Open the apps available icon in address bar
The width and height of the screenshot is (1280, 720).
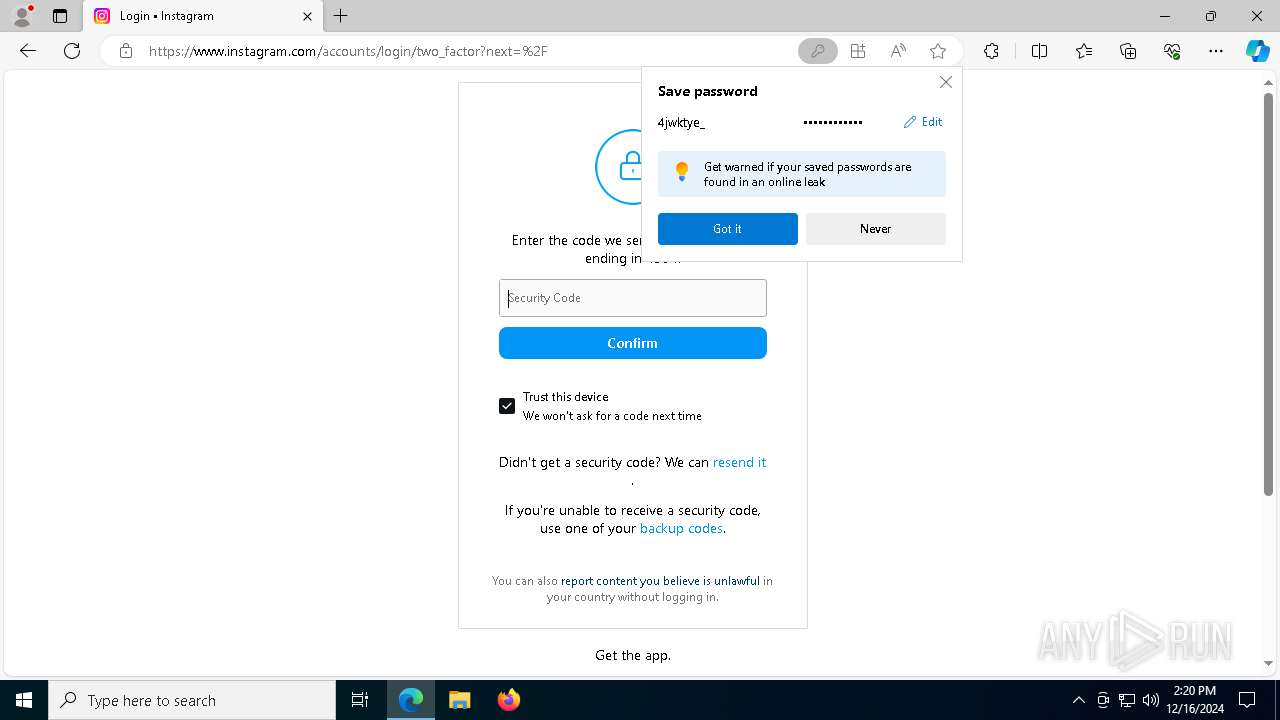tap(858, 51)
